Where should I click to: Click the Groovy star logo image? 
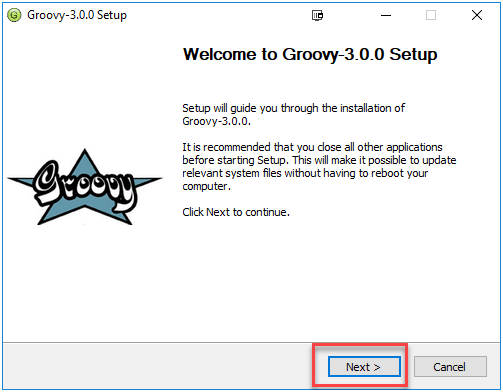(x=85, y=187)
